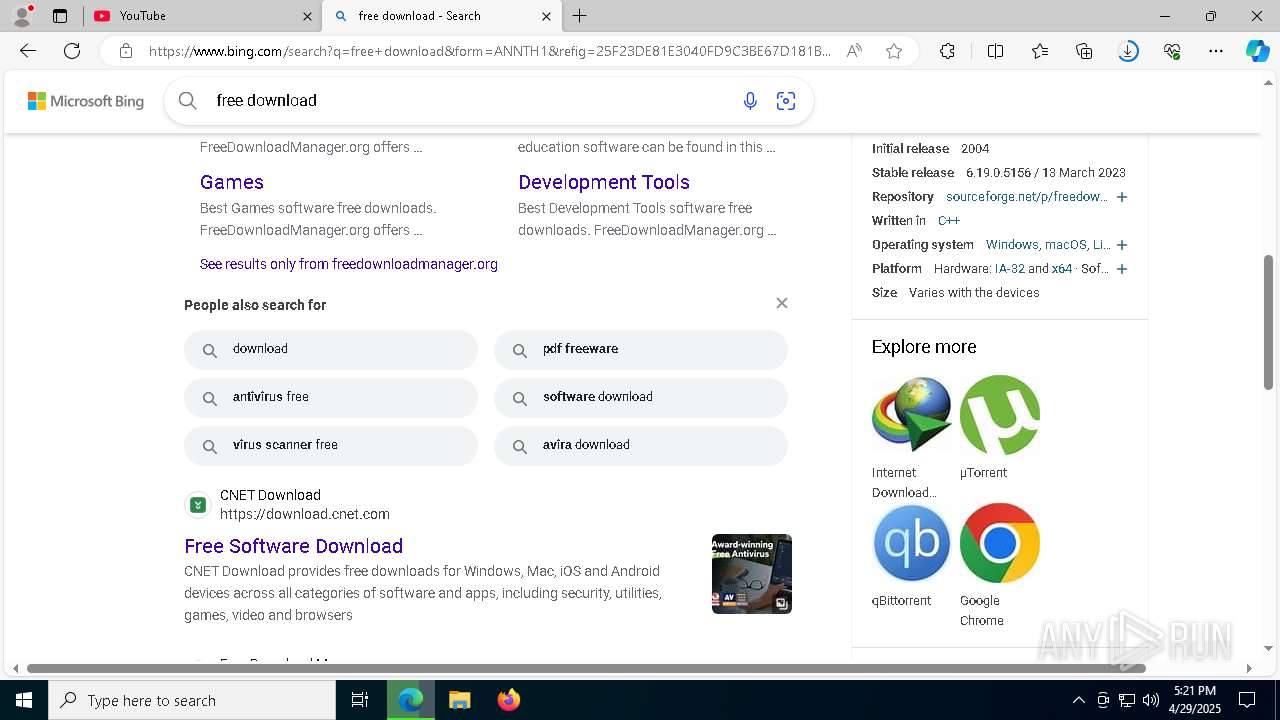Click the browser address bar URL
The image size is (1280, 720).
click(x=490, y=51)
